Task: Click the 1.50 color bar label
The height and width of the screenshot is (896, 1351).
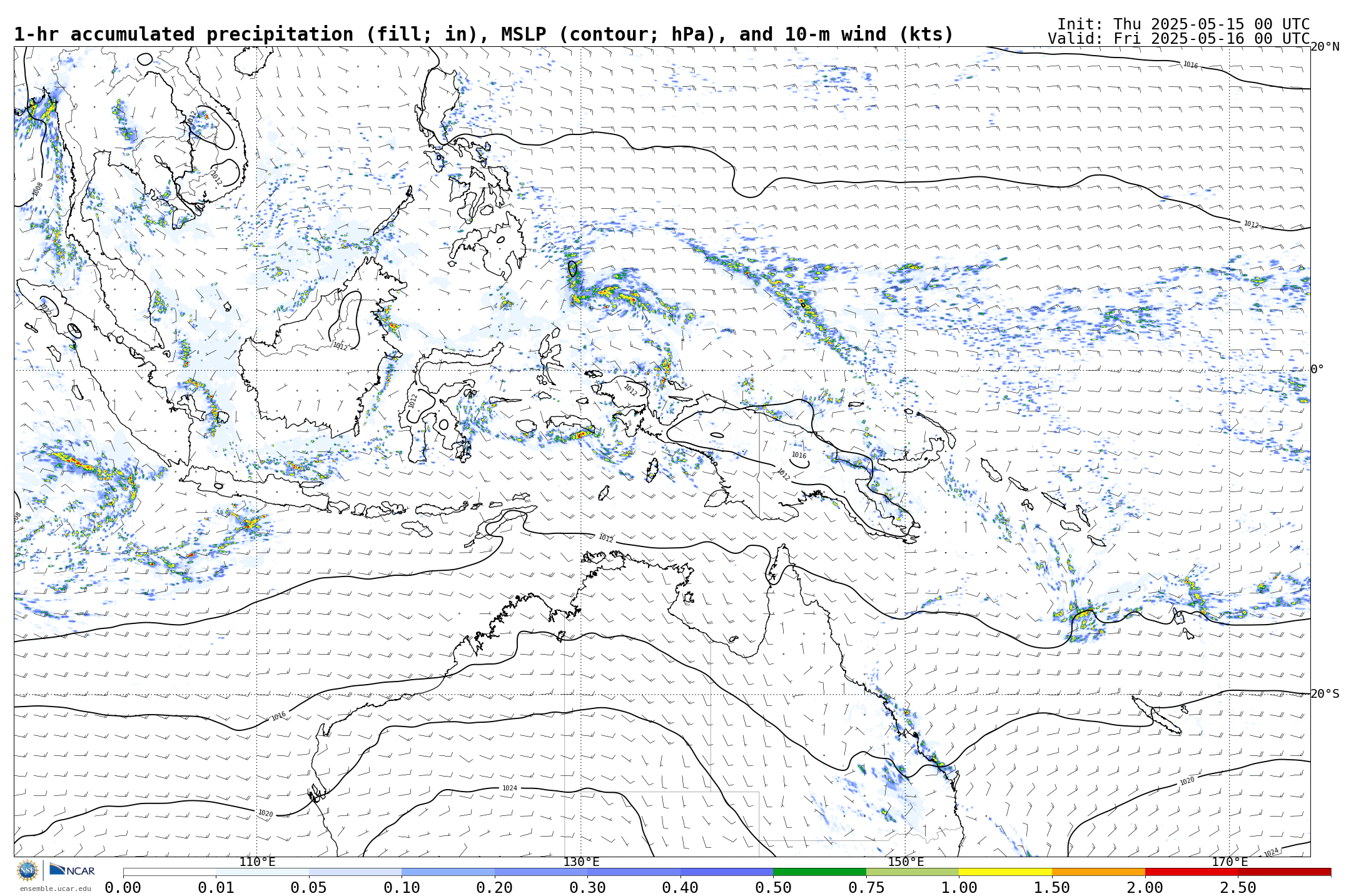Action: click(1052, 888)
